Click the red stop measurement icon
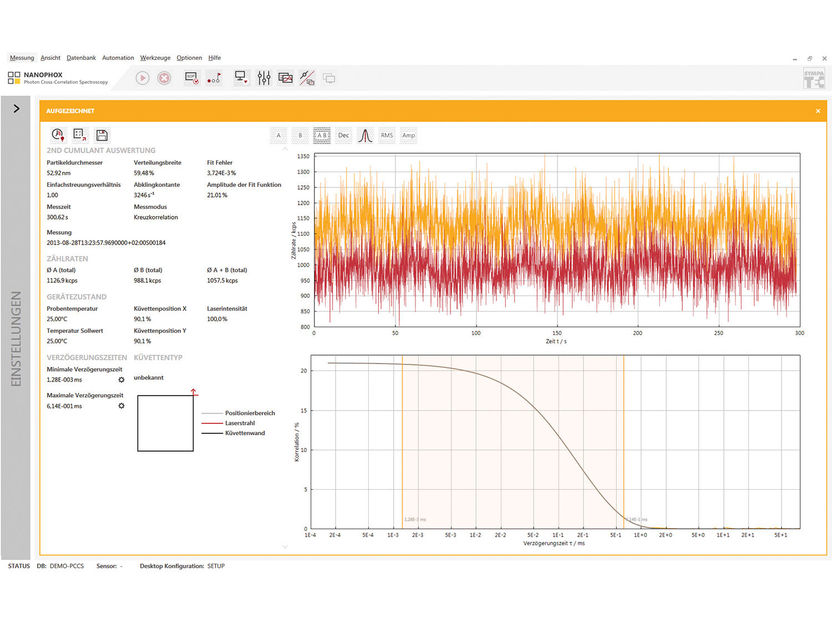This screenshot has height=624, width=832. pos(164,77)
